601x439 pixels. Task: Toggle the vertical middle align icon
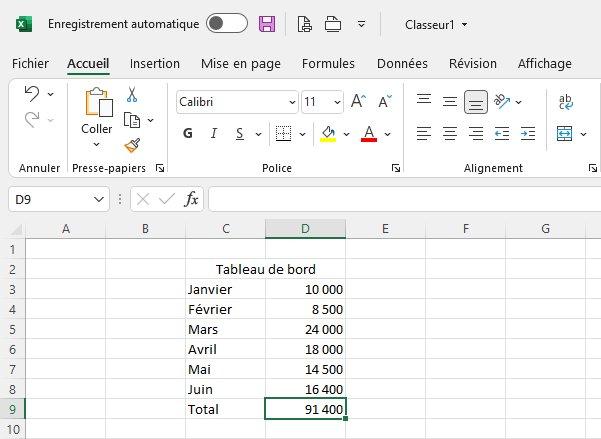tap(450, 102)
